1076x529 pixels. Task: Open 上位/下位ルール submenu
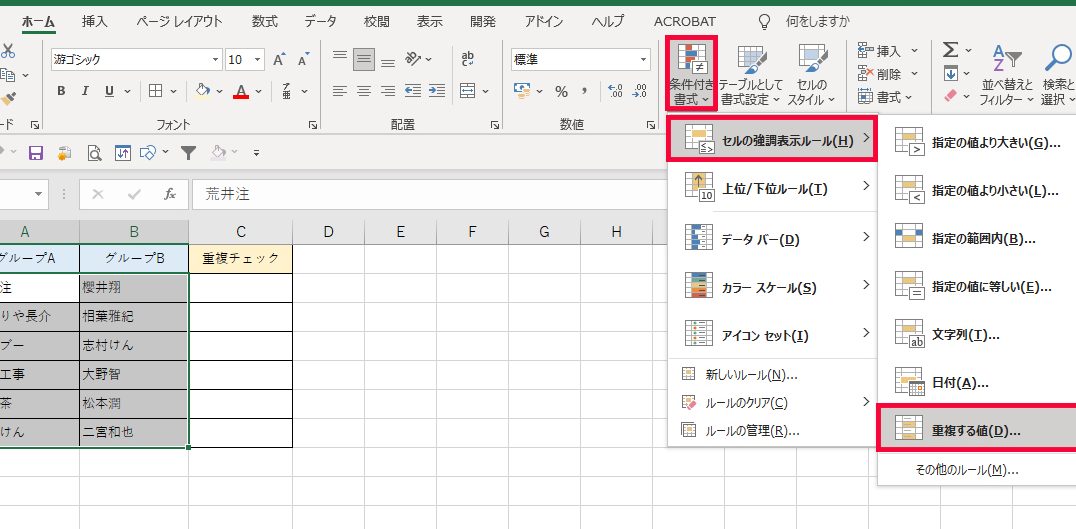(773, 189)
